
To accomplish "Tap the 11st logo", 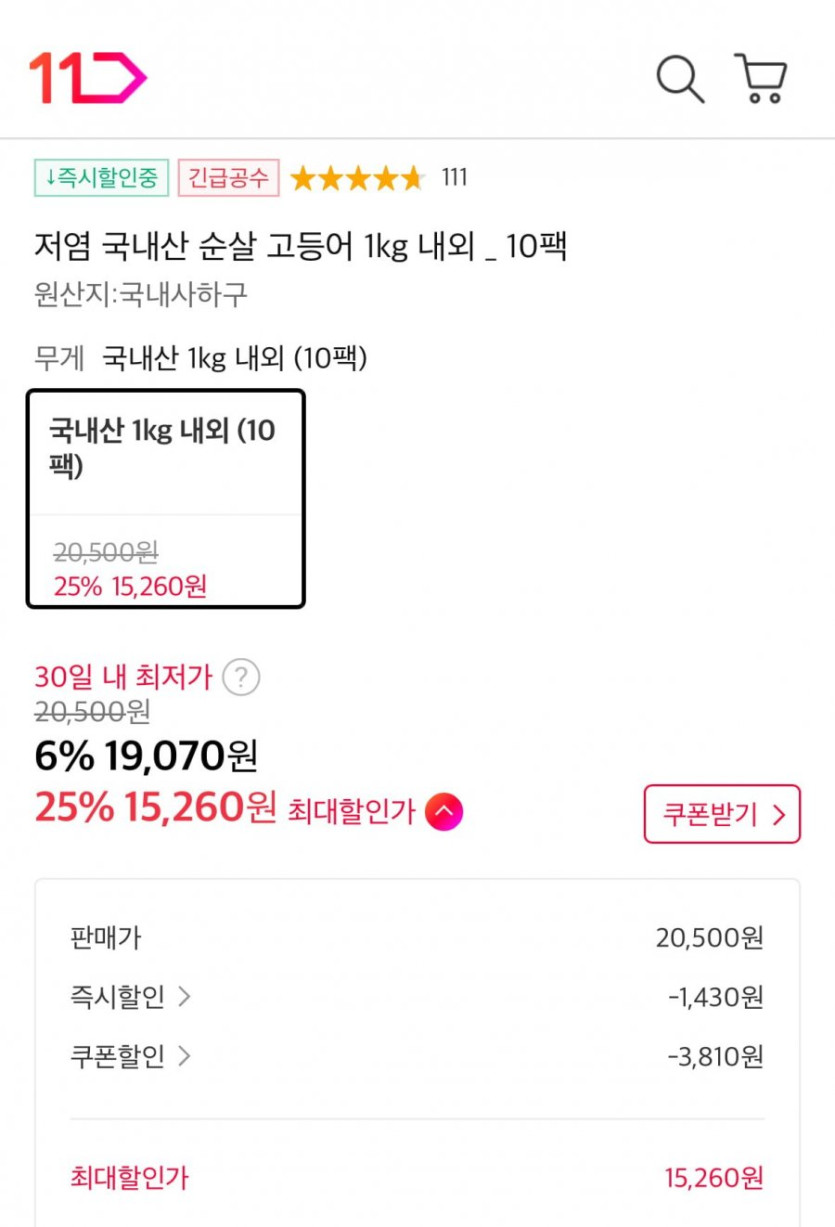I will pos(88,77).
